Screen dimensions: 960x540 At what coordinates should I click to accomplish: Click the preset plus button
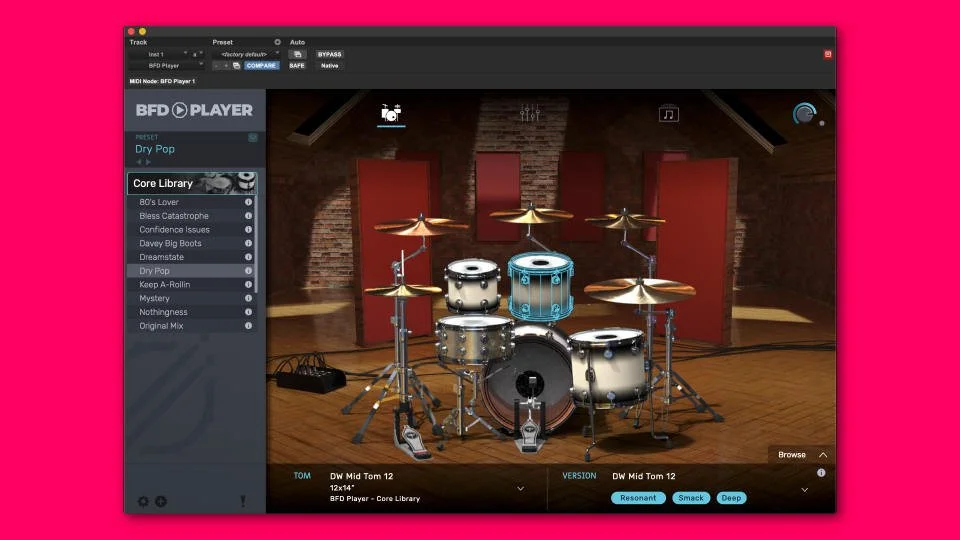coord(226,66)
